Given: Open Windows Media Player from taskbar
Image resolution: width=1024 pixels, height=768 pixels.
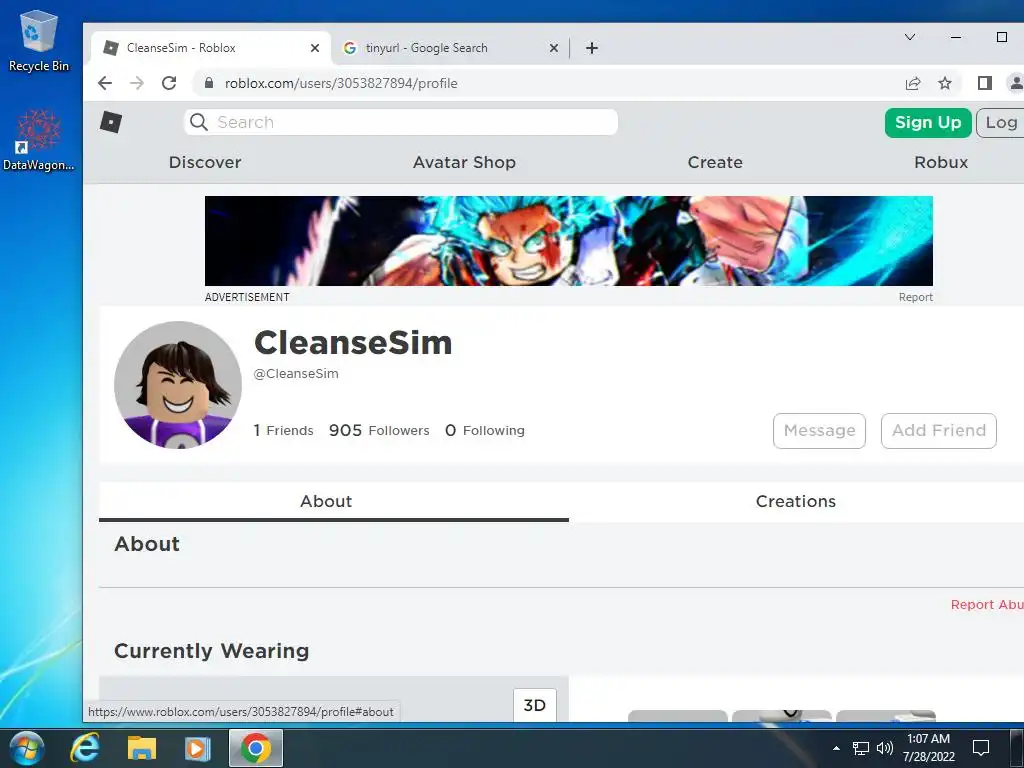Looking at the screenshot, I should 198,748.
